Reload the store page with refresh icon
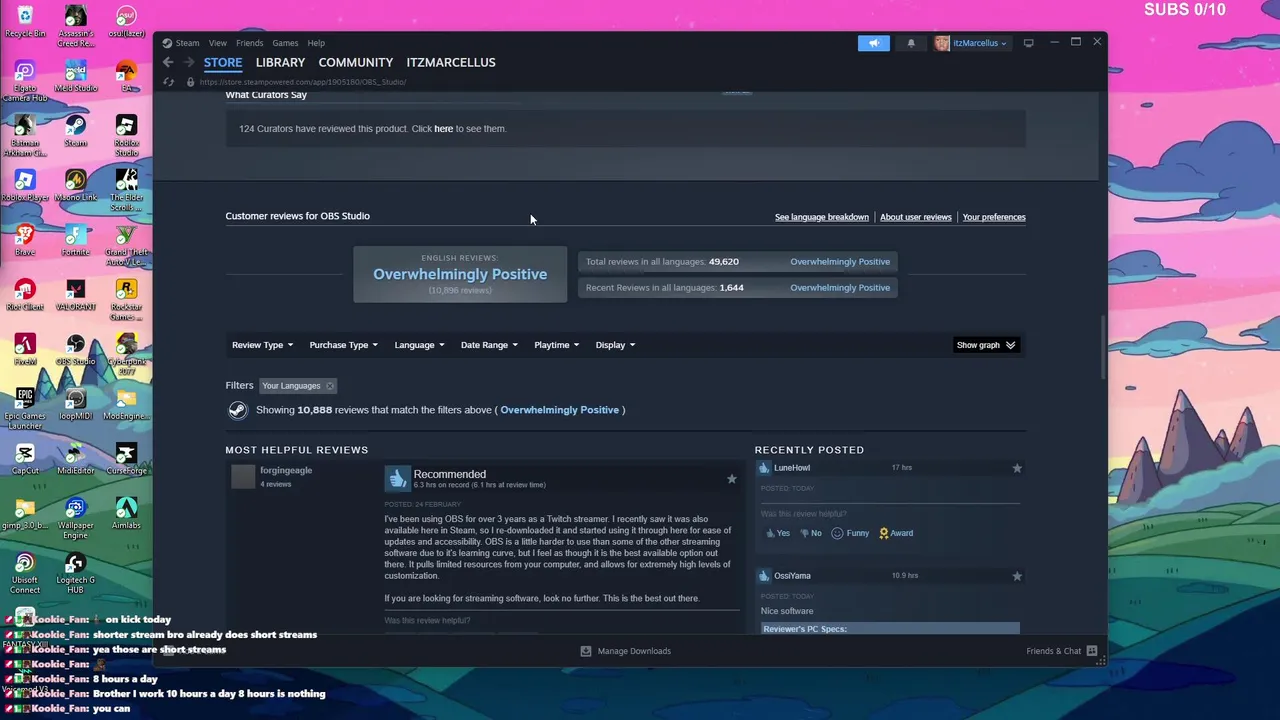This screenshot has width=1280, height=720. coord(168,82)
